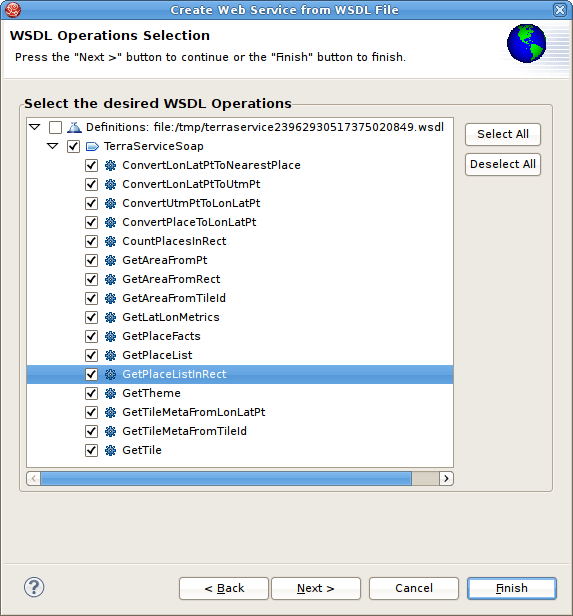Screen dimensions: 573x616
Task: Click the gear icon beside GetPlaceFacts
Action: [110, 336]
